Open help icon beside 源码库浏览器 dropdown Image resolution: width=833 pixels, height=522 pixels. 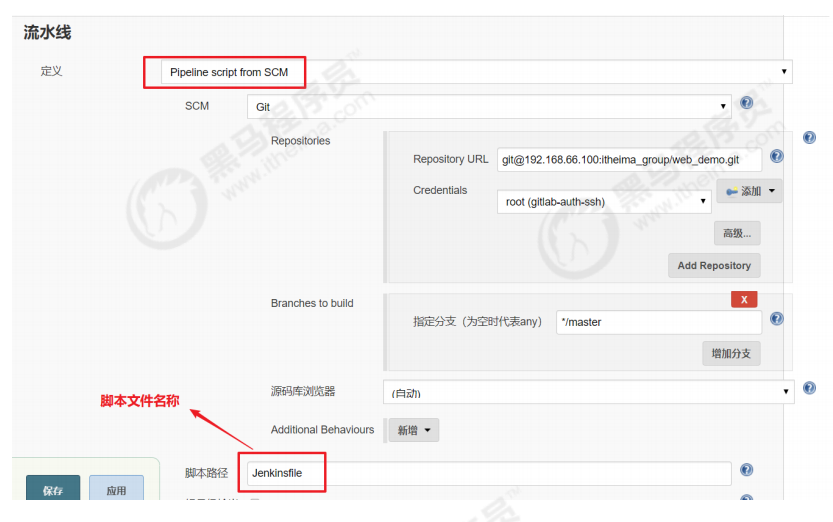click(x=809, y=388)
